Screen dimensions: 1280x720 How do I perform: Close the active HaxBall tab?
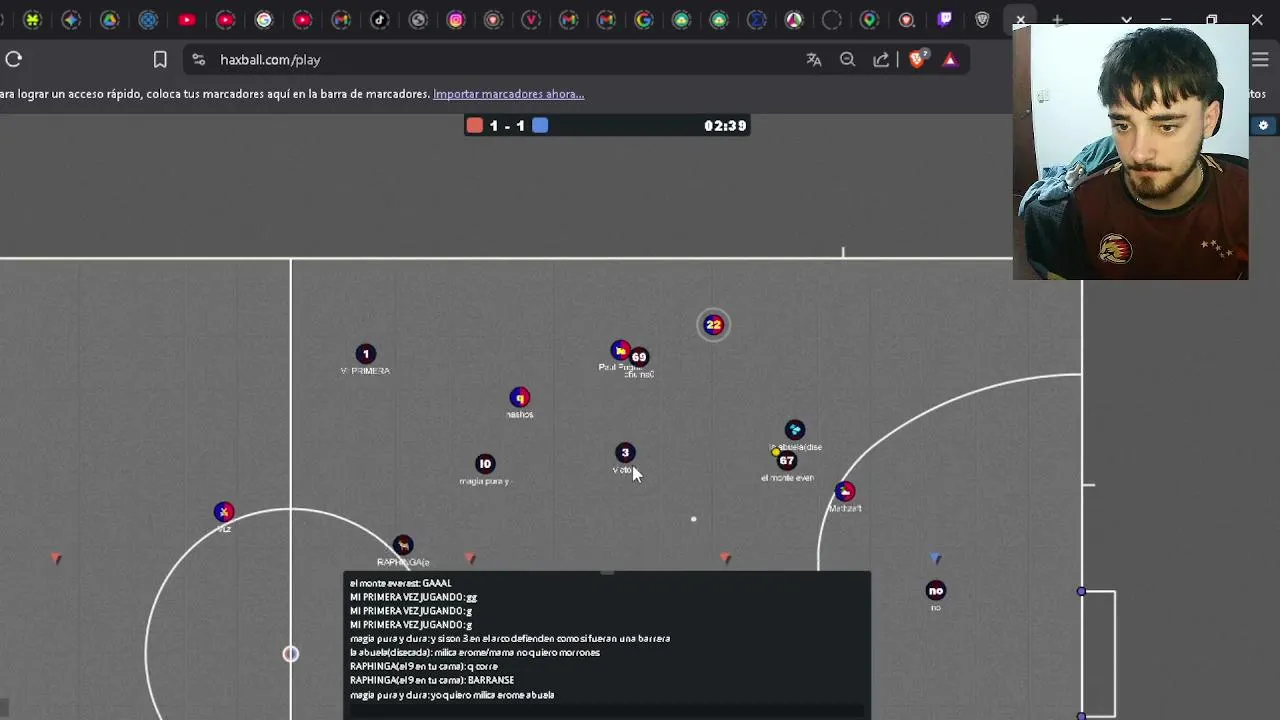(1020, 20)
